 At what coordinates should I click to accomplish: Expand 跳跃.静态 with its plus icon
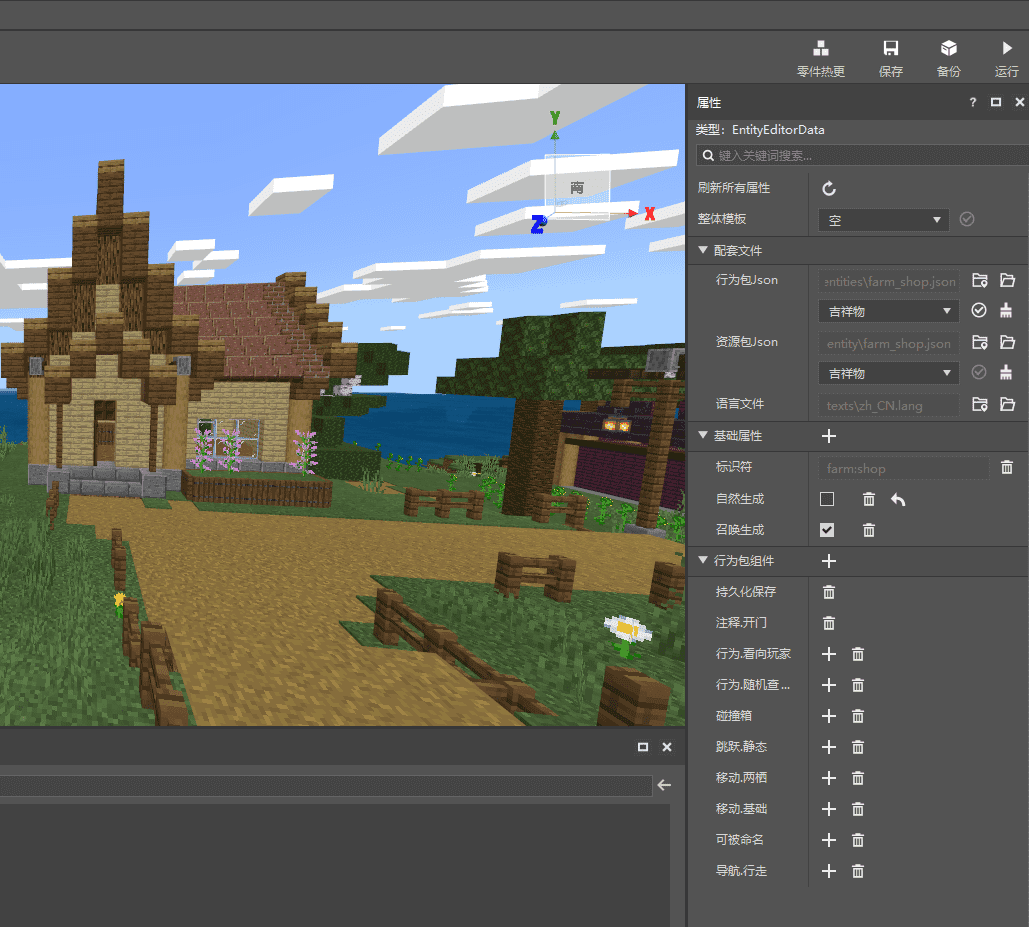click(829, 747)
